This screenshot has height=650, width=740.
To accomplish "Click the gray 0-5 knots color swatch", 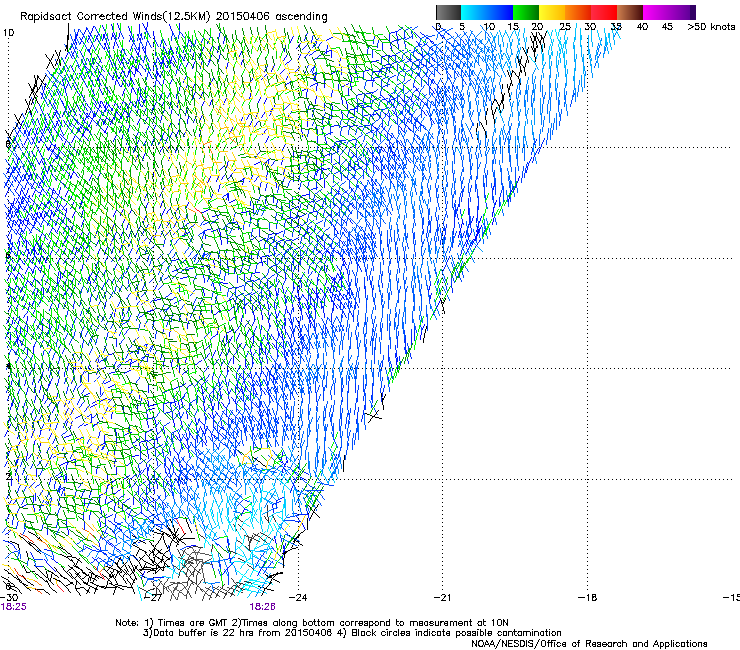I will click(448, 12).
